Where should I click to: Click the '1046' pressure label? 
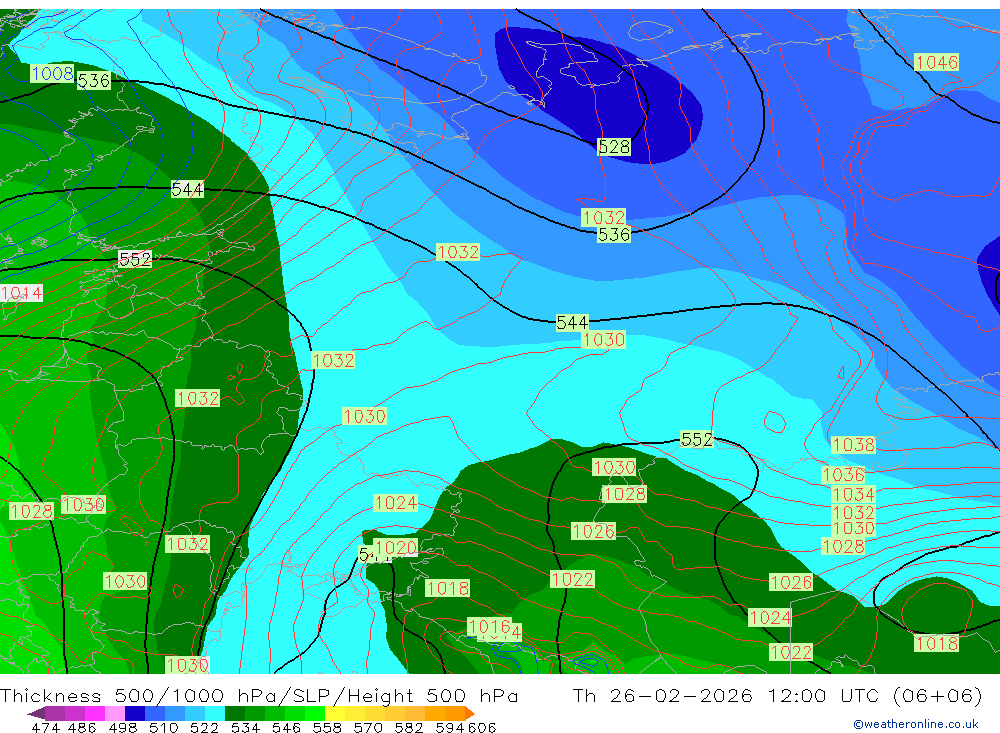[937, 63]
